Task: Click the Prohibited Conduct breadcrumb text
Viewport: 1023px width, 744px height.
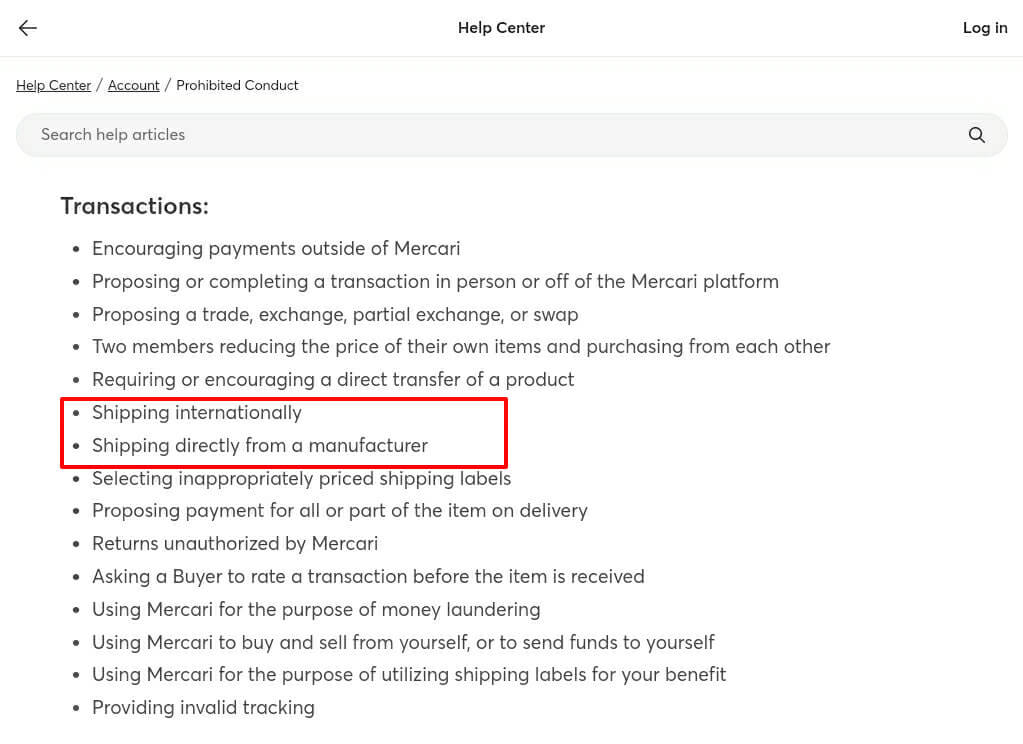Action: click(x=237, y=85)
